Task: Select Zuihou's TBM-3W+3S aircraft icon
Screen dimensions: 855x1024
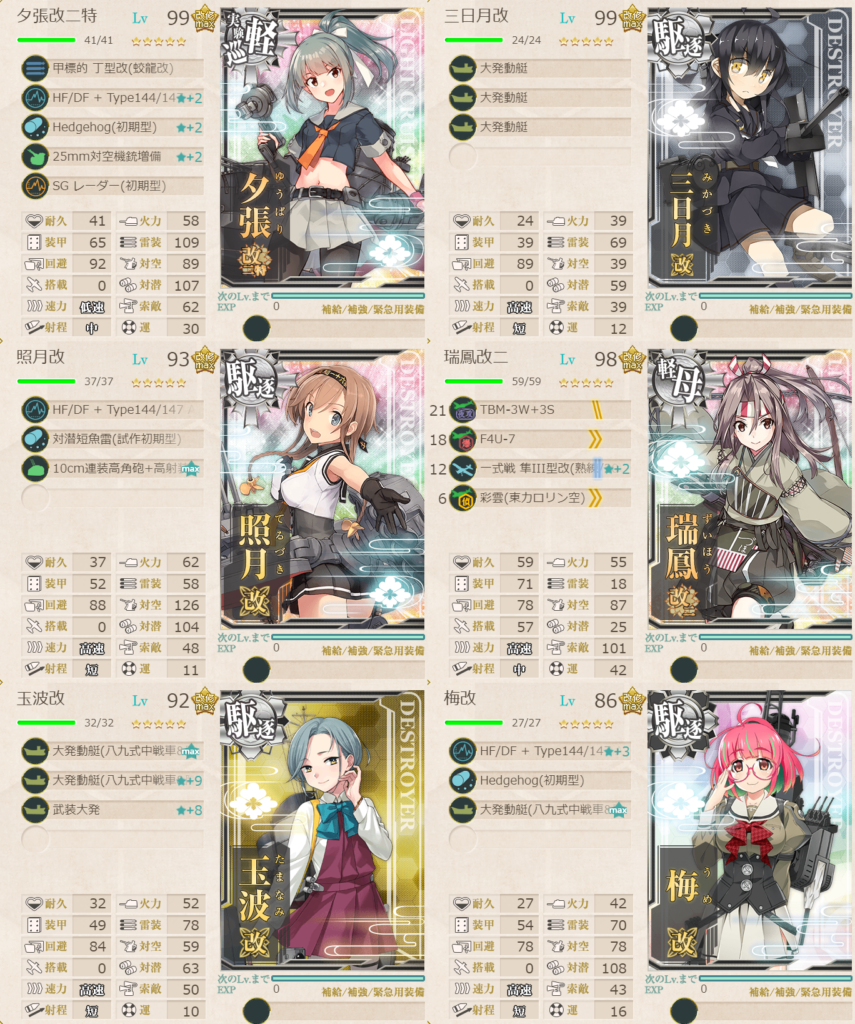Action: [462, 409]
